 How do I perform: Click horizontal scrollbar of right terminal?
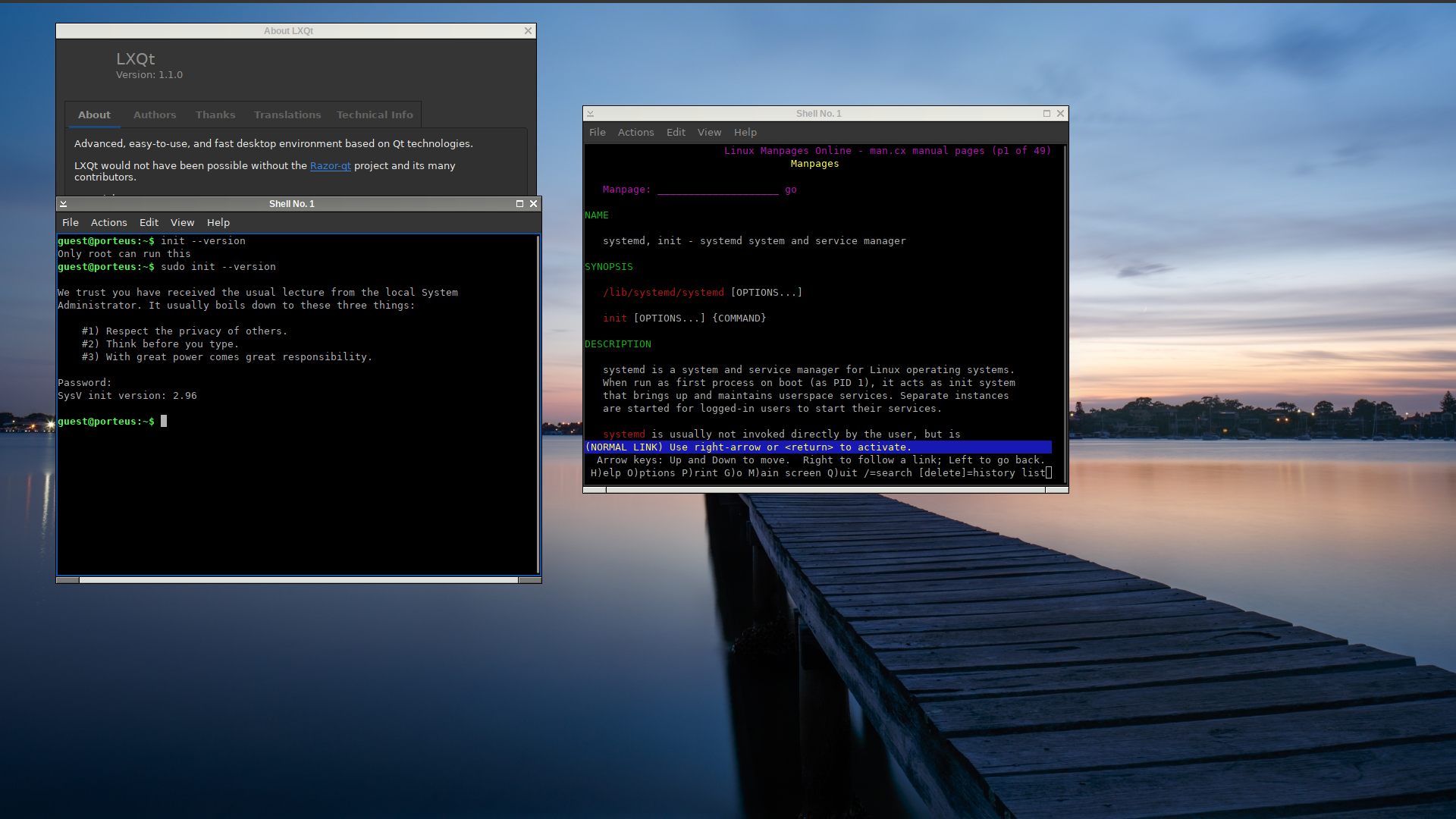pos(826,490)
